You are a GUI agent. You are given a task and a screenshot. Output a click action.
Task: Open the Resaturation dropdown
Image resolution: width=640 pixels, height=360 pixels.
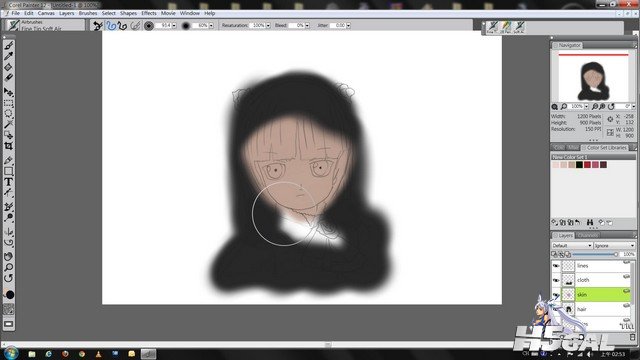(268, 26)
